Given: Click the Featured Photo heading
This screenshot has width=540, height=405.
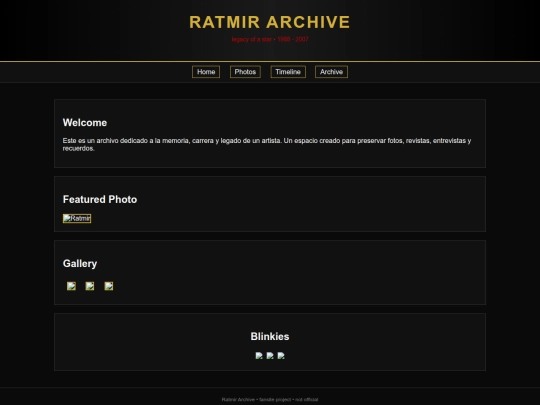Looking at the screenshot, I should 100,199.
